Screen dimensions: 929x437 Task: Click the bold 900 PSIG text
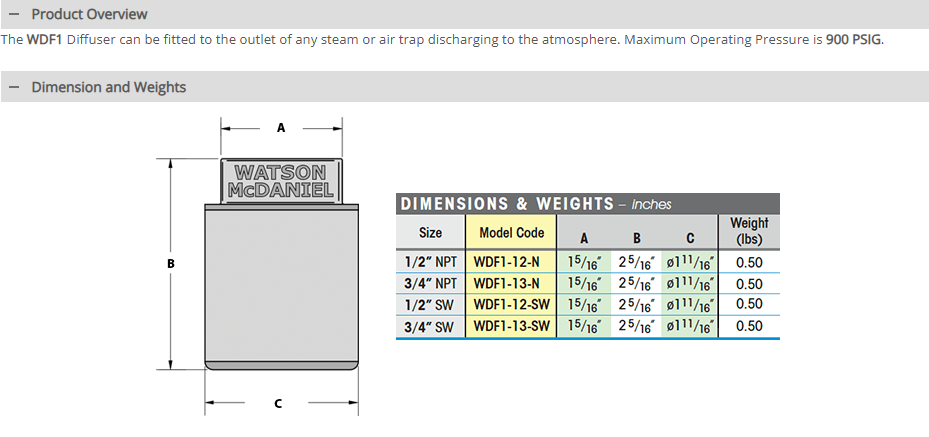pos(854,40)
